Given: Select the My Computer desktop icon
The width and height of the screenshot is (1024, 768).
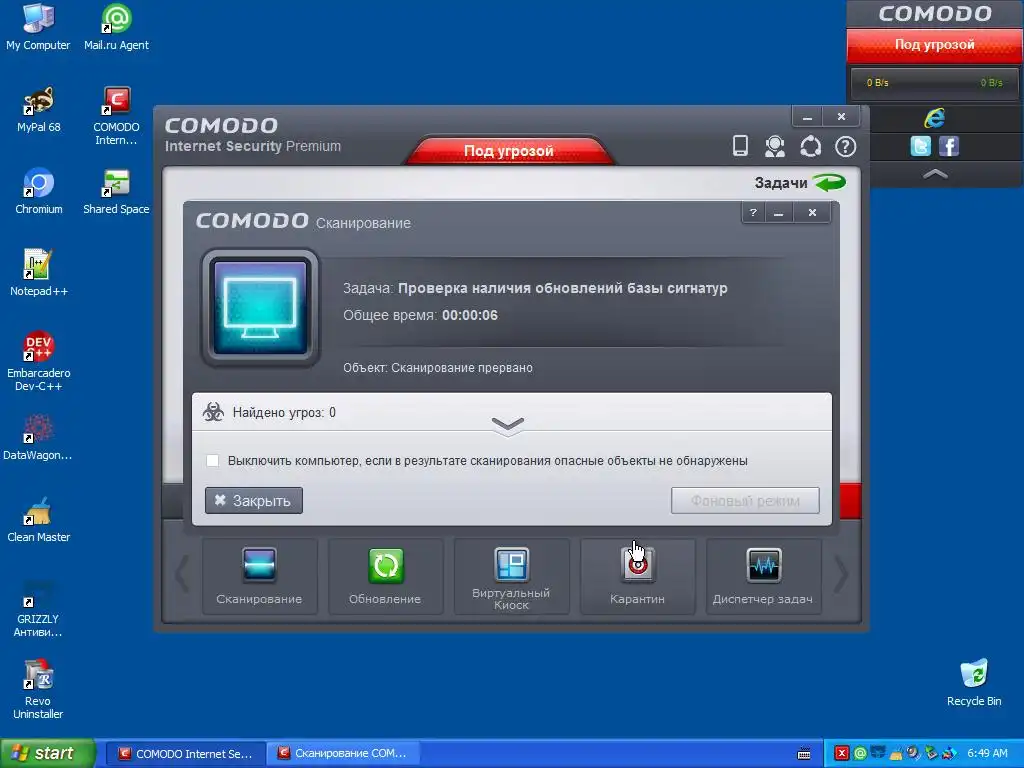Looking at the screenshot, I should (39, 27).
